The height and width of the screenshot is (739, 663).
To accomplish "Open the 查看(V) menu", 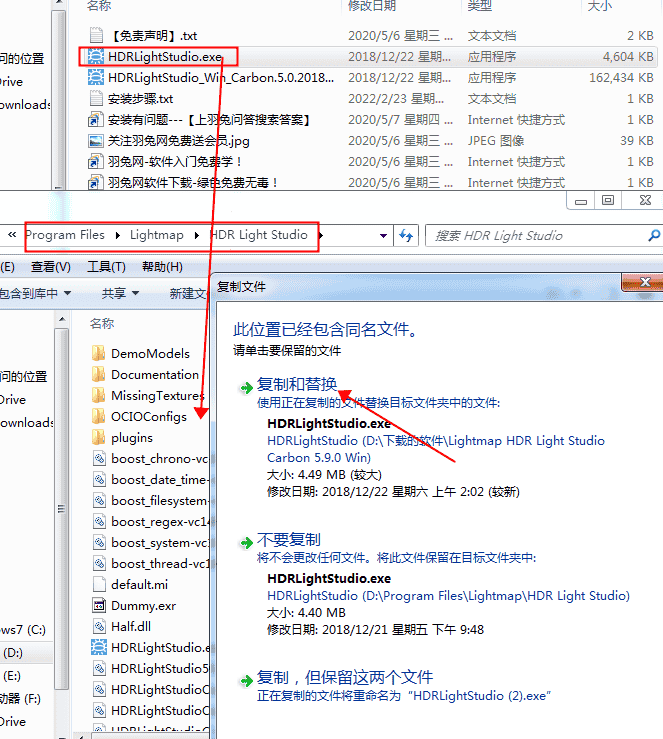I will point(50,267).
